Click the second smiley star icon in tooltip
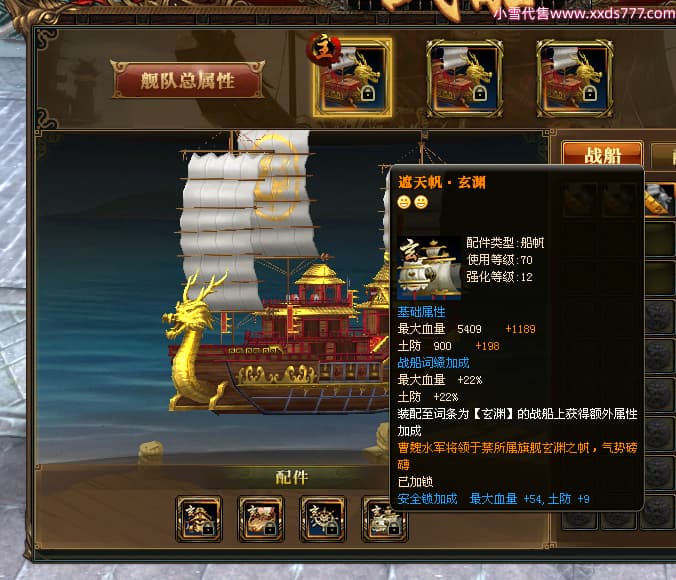Image resolution: width=676 pixels, height=580 pixels. 421,202
